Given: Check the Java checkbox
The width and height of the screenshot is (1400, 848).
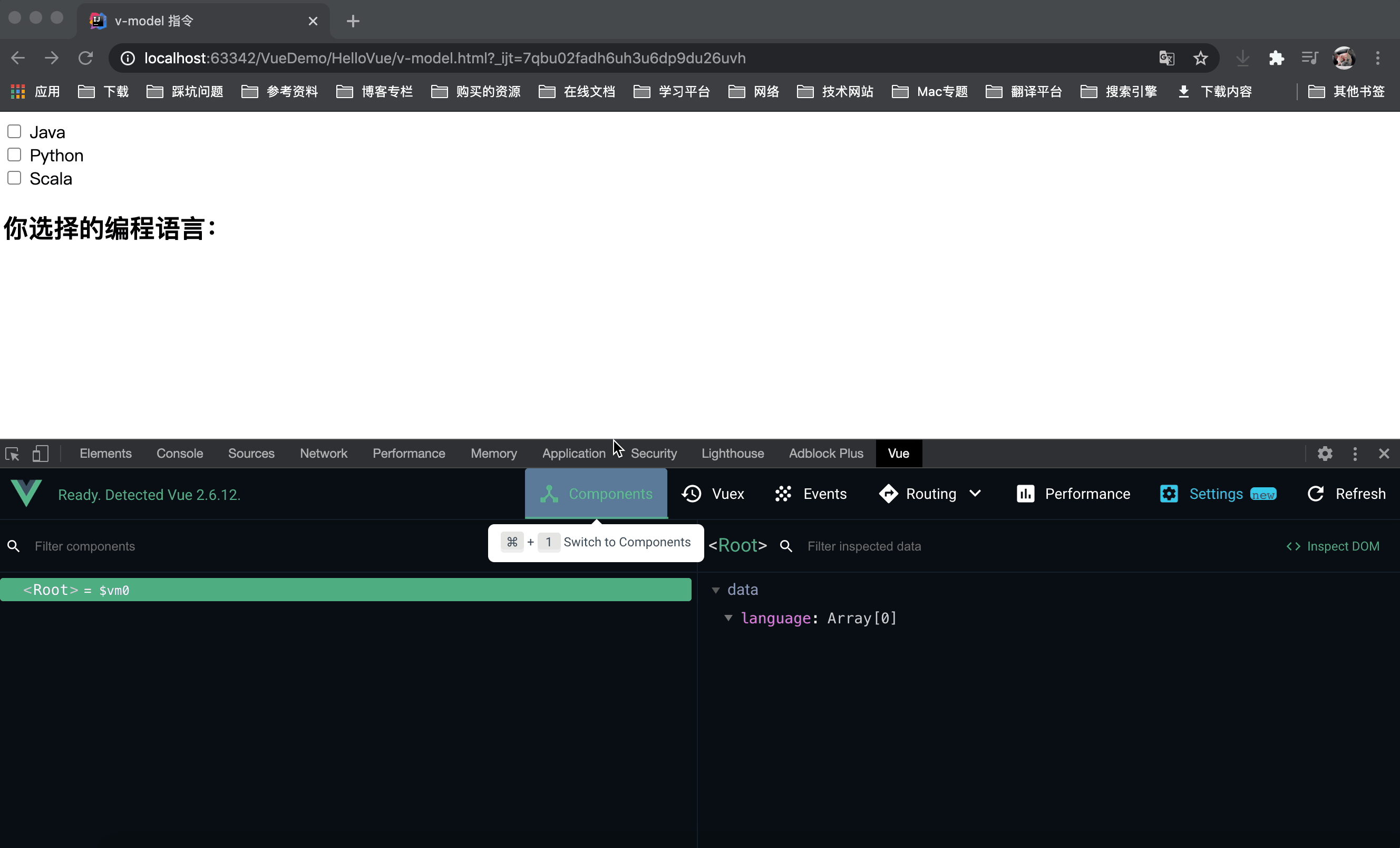Looking at the screenshot, I should [x=14, y=132].
